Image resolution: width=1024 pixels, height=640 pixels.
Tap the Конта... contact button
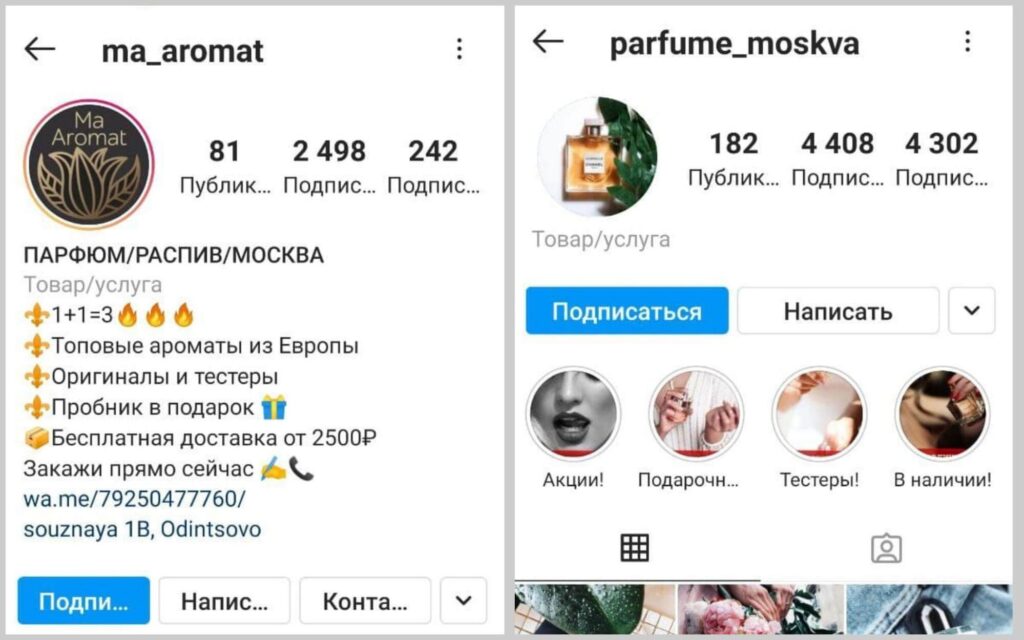click(x=365, y=600)
